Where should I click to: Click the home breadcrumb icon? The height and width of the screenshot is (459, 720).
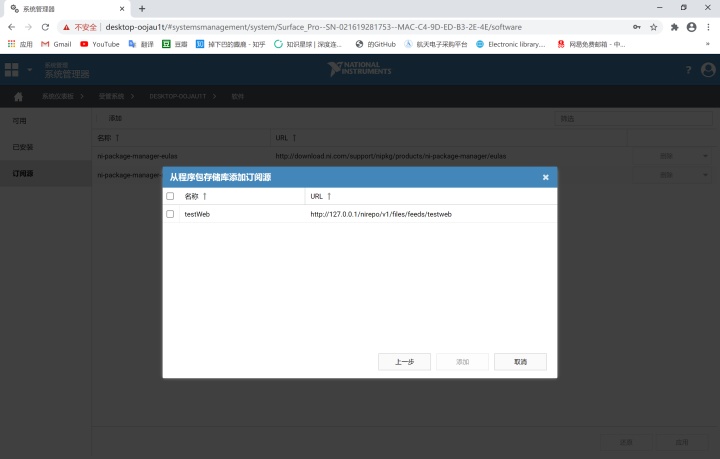click(18, 96)
